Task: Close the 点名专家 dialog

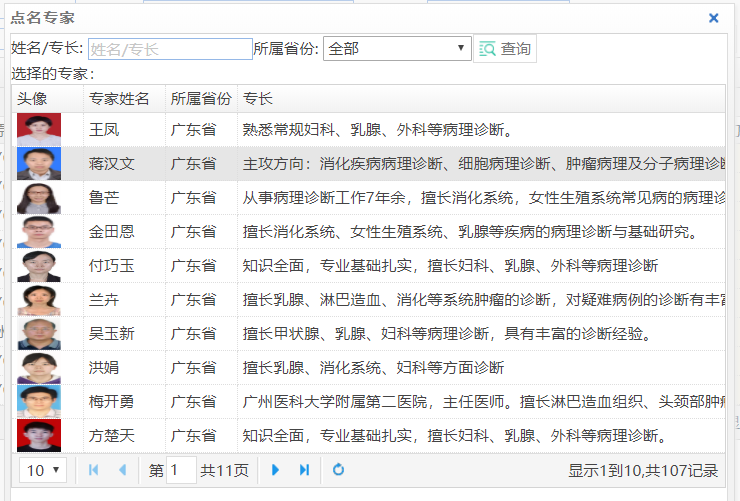Action: point(713,18)
